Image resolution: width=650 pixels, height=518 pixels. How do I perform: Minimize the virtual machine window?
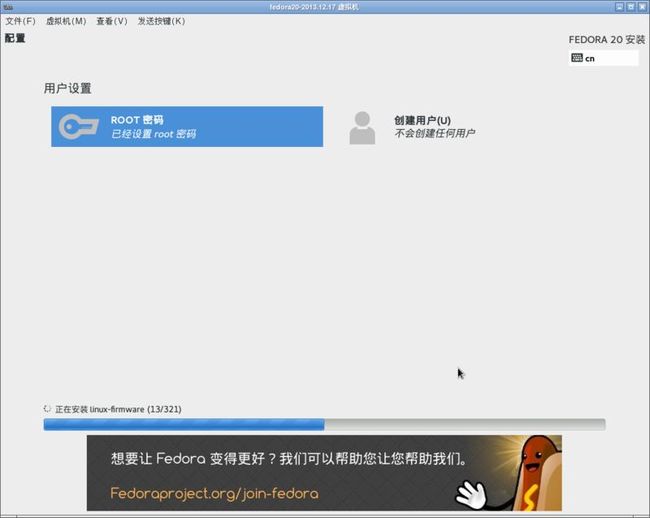point(620,7)
